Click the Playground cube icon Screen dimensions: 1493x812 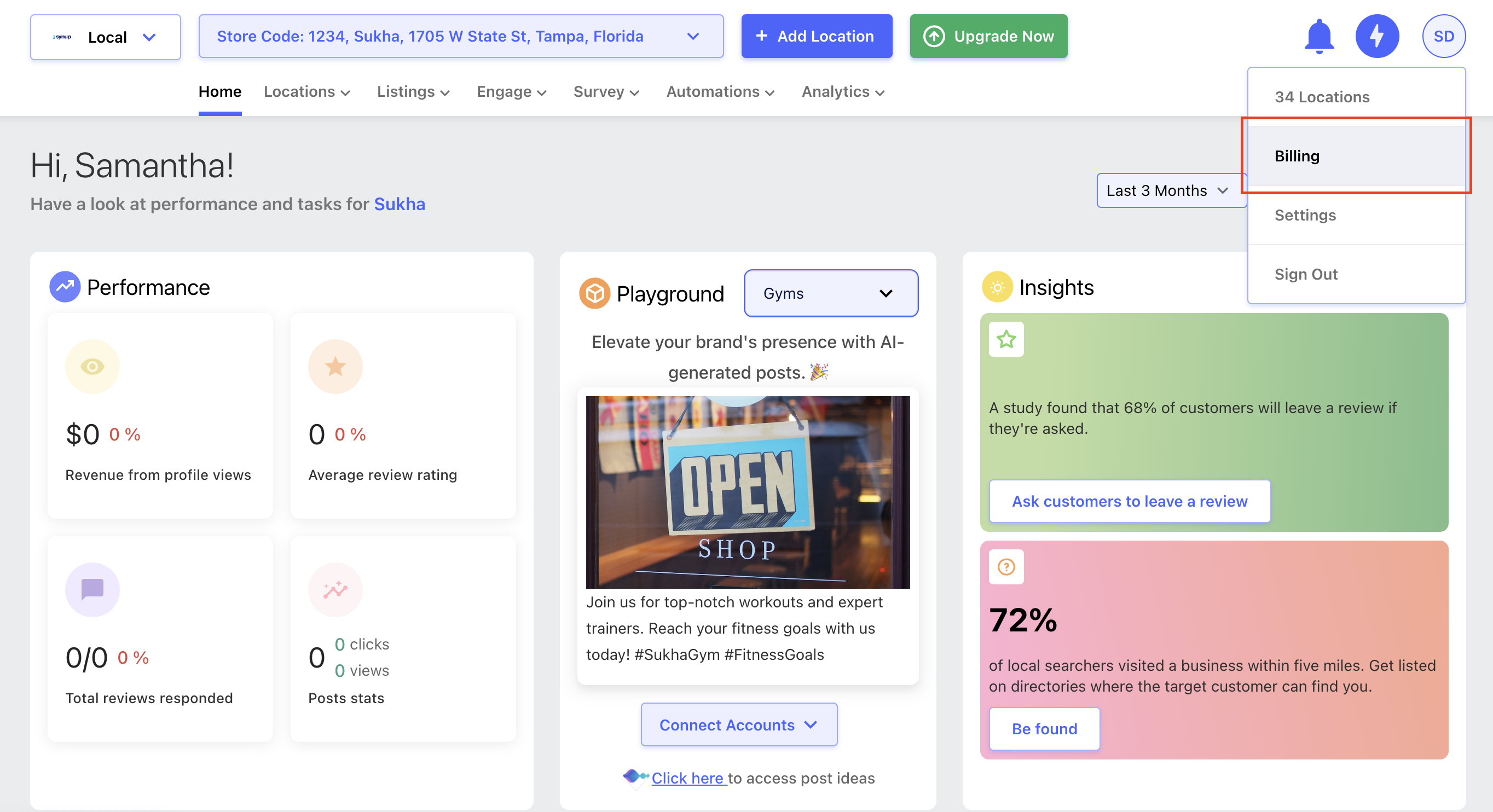point(595,293)
